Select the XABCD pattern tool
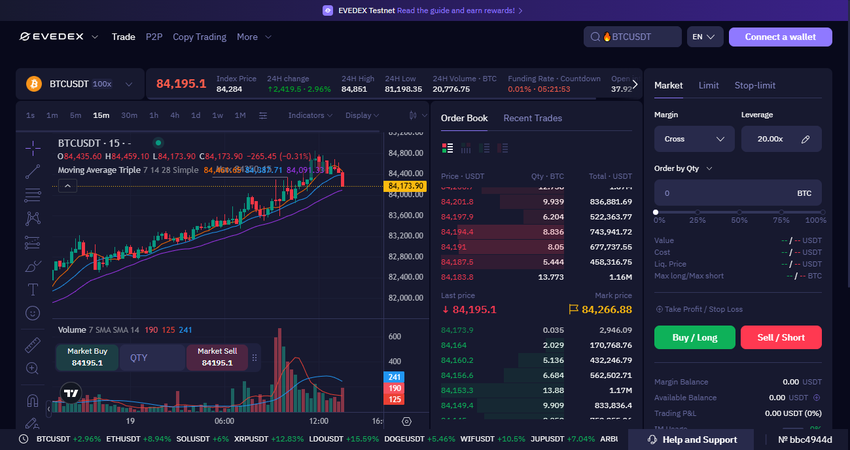The height and width of the screenshot is (450, 850). (x=33, y=218)
